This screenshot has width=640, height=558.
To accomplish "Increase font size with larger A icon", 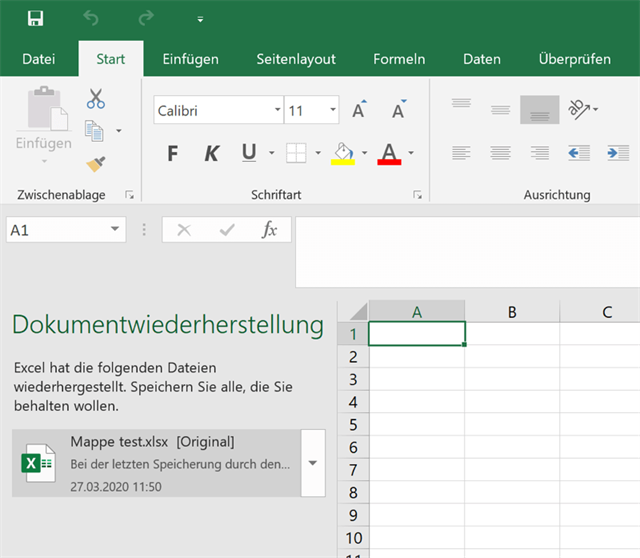I will pos(359,110).
